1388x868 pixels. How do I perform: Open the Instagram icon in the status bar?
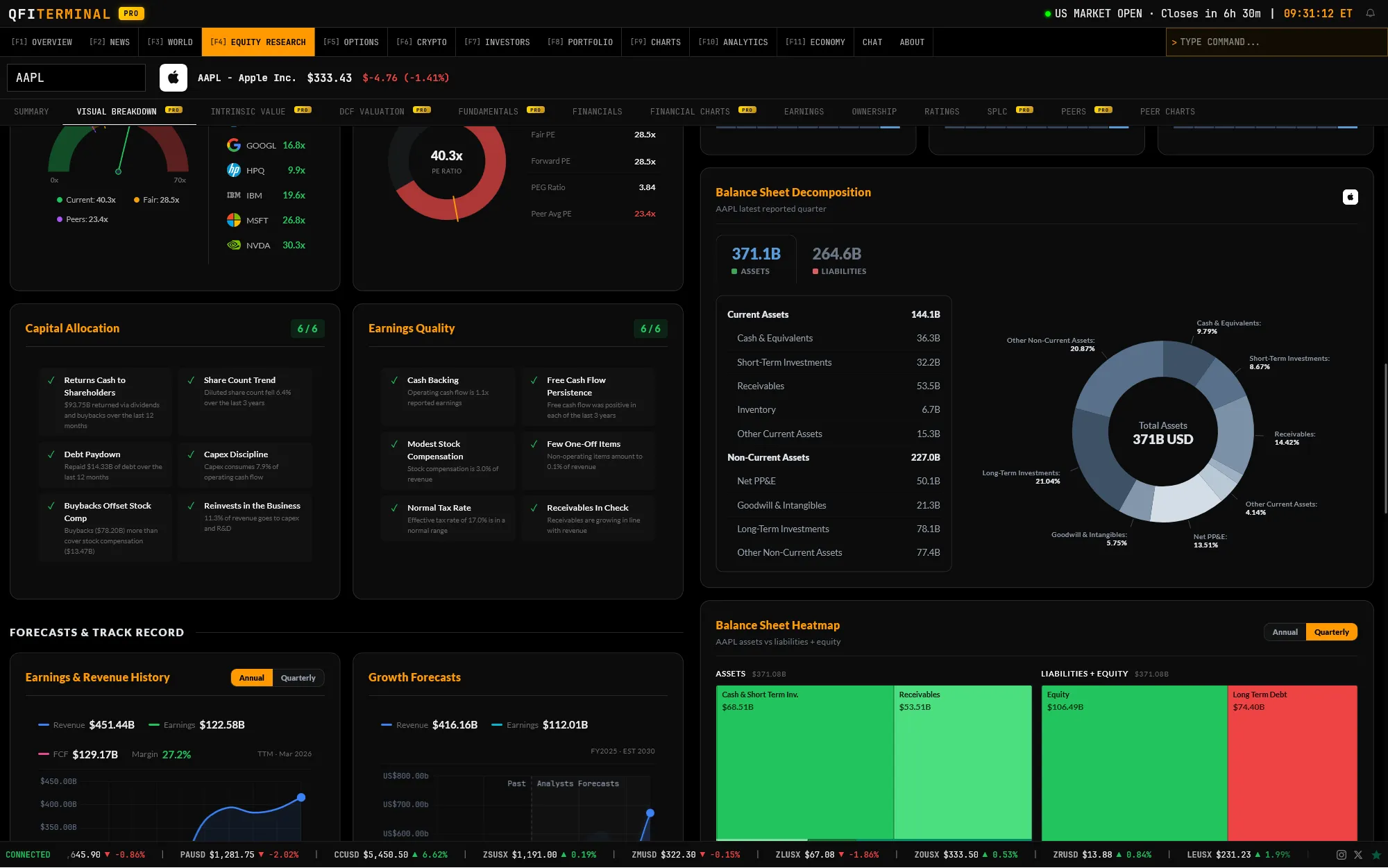(1342, 855)
